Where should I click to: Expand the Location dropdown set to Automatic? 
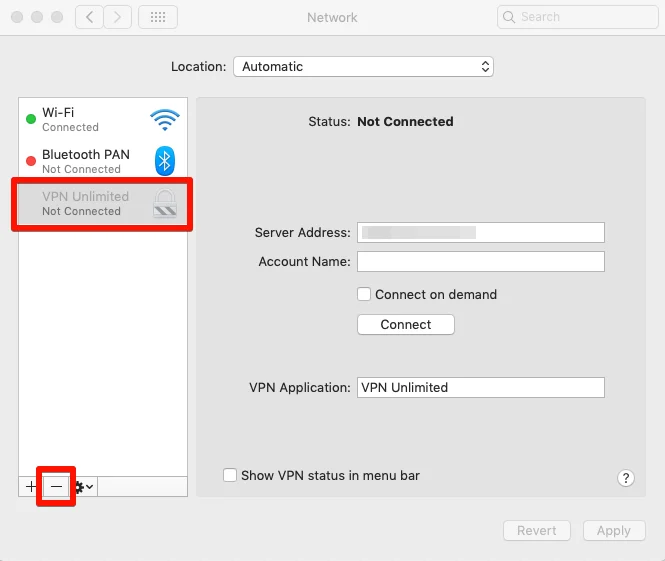(363, 67)
